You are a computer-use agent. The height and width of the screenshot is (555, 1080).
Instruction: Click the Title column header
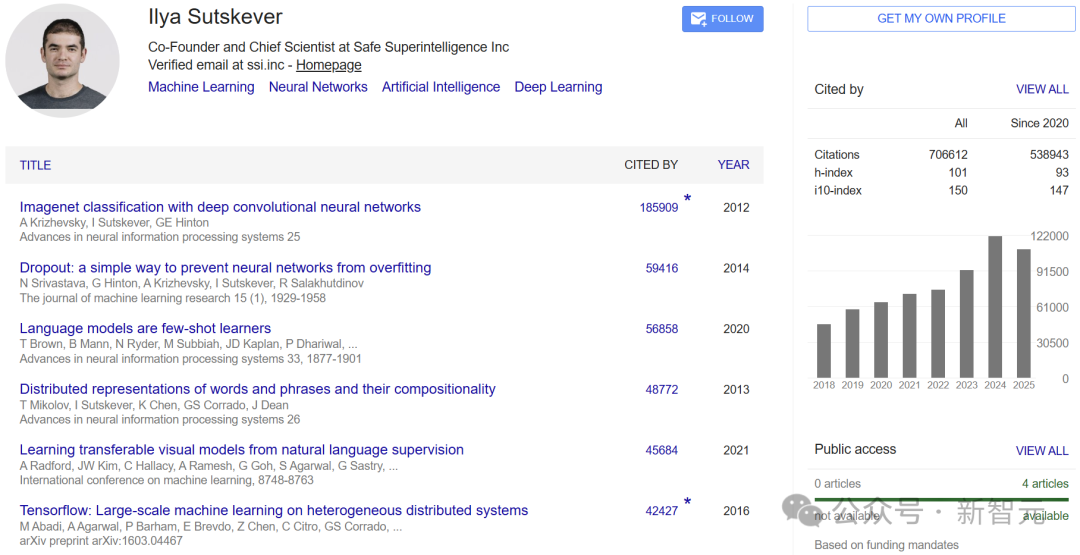(x=35, y=165)
